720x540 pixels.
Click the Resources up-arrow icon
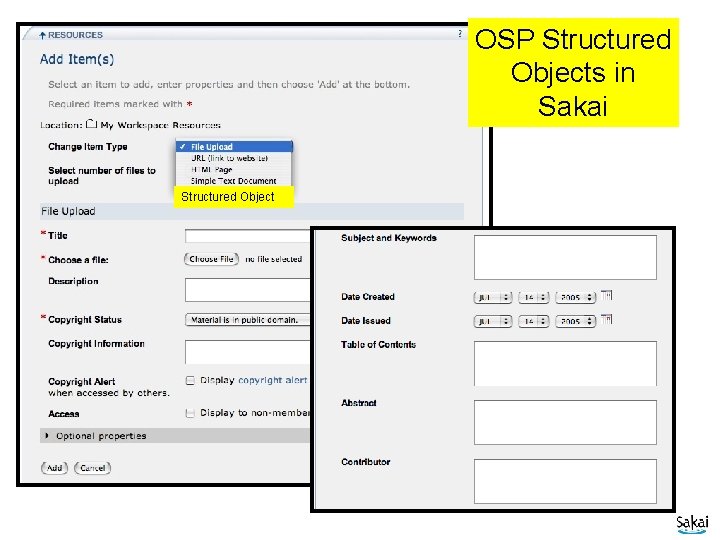tap(42, 35)
